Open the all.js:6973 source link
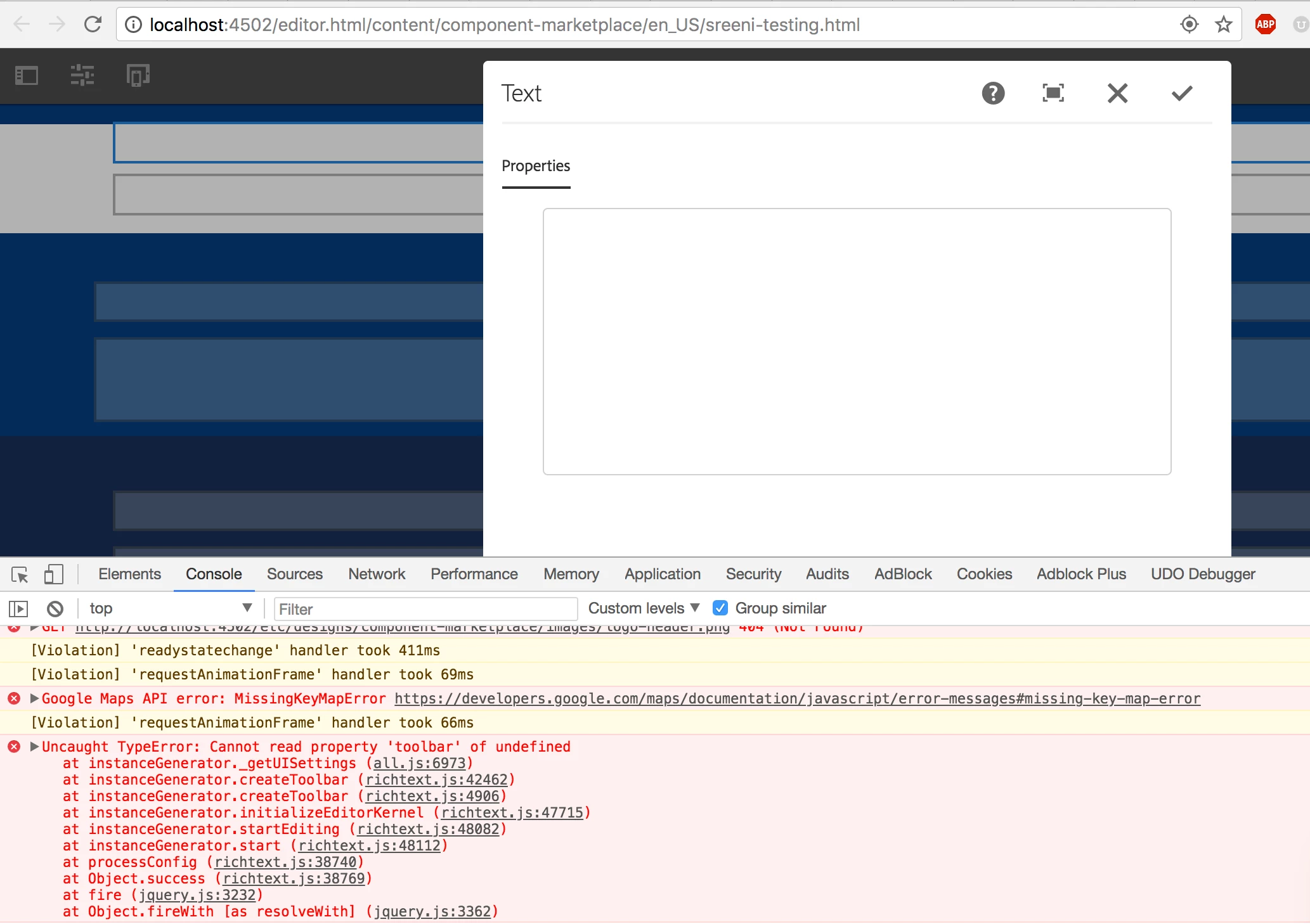The height and width of the screenshot is (924, 1310). click(x=419, y=764)
